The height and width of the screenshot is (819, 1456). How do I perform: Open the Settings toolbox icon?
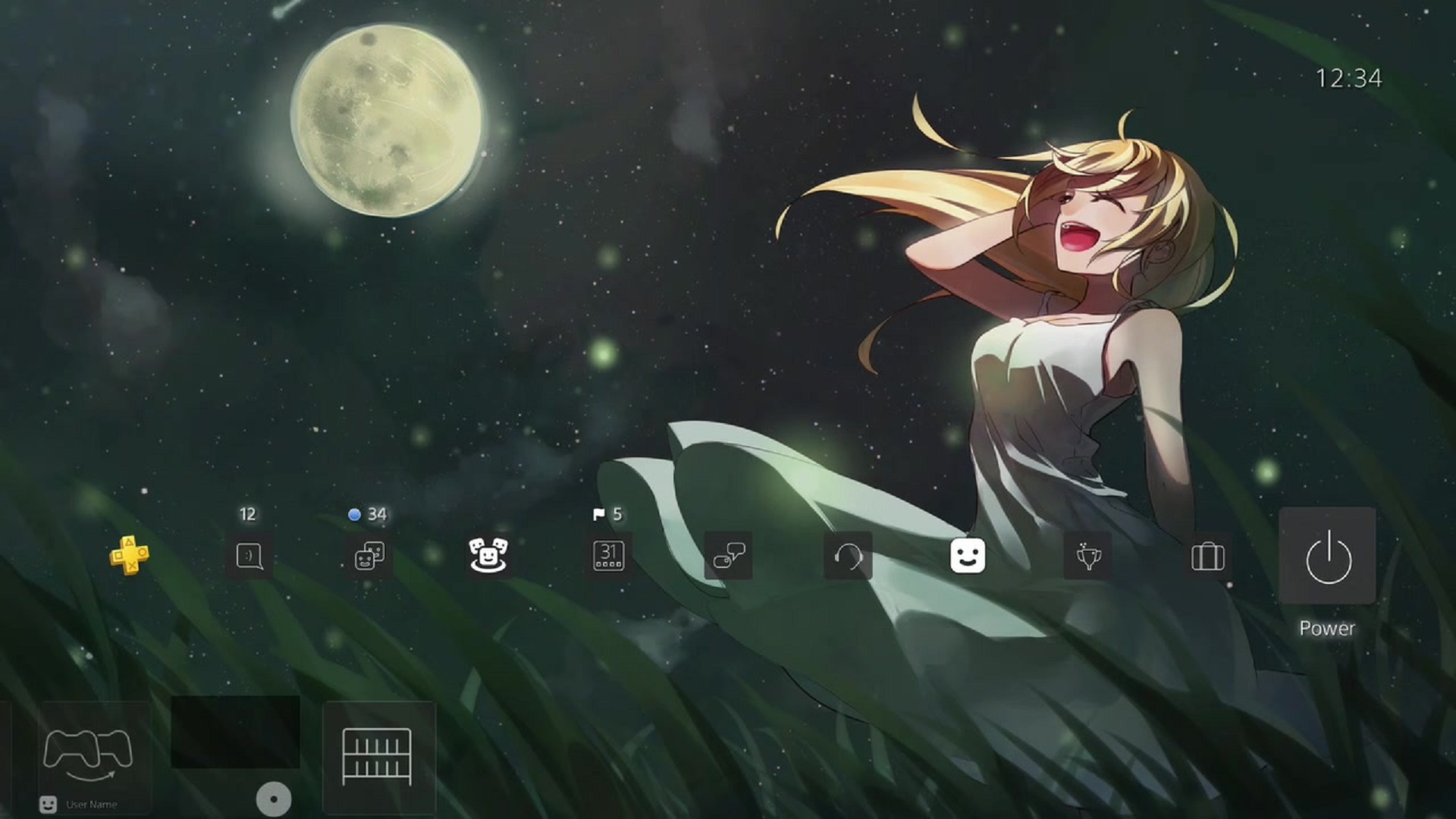[x=1207, y=556]
